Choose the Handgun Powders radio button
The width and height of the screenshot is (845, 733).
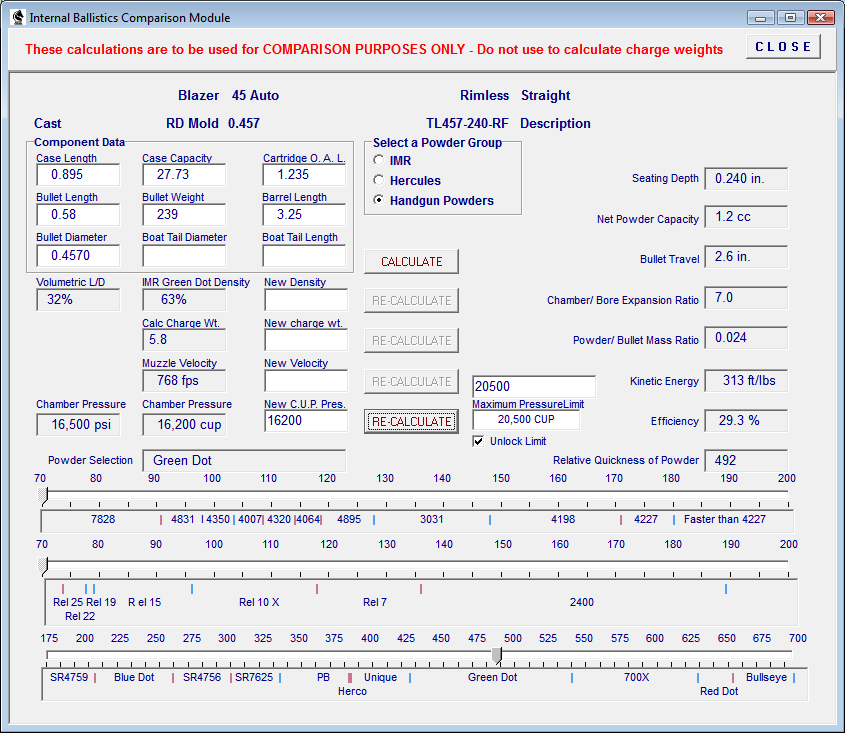[379, 200]
